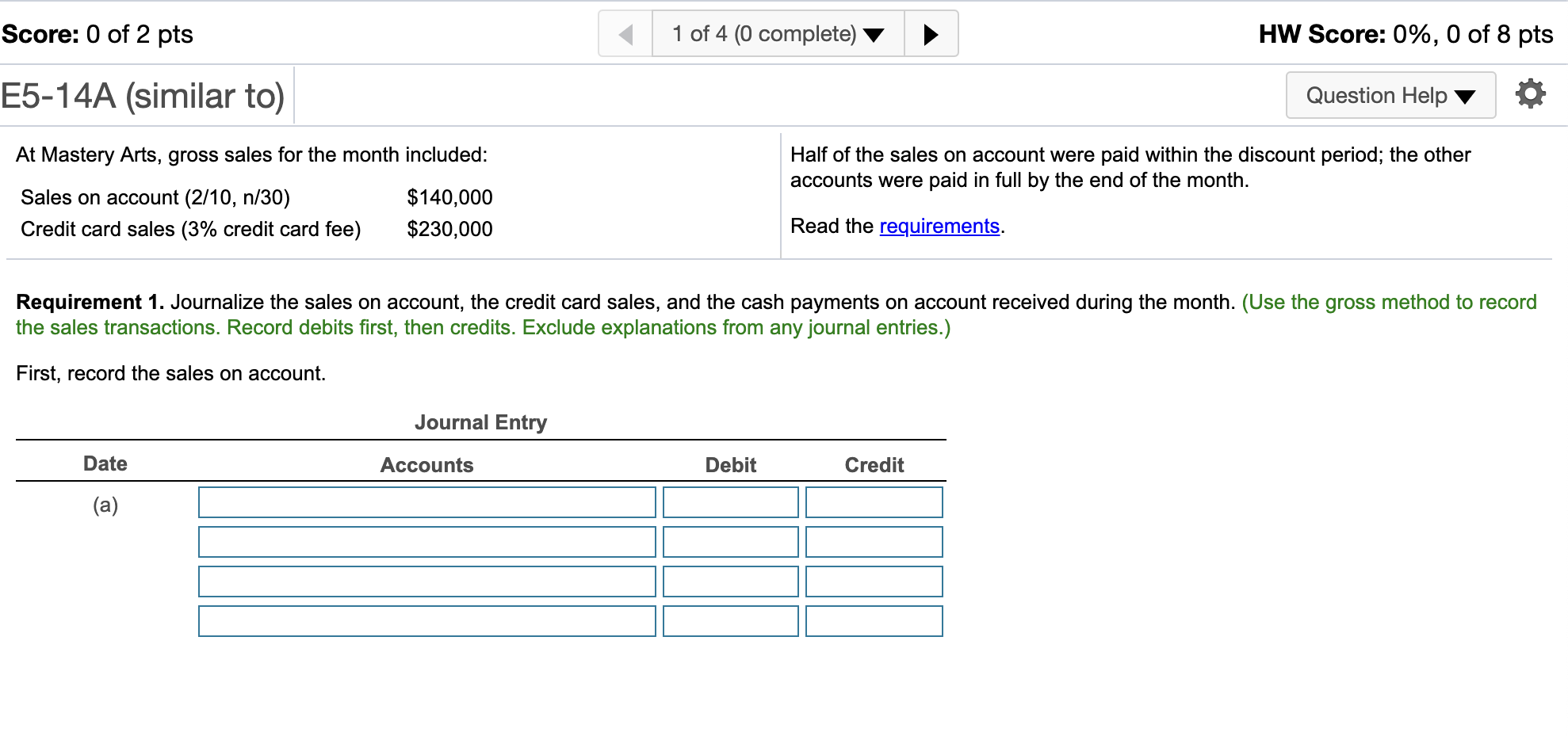Click the 'Accounts' column header
This screenshot has width=1568, height=736.
[x=426, y=465]
